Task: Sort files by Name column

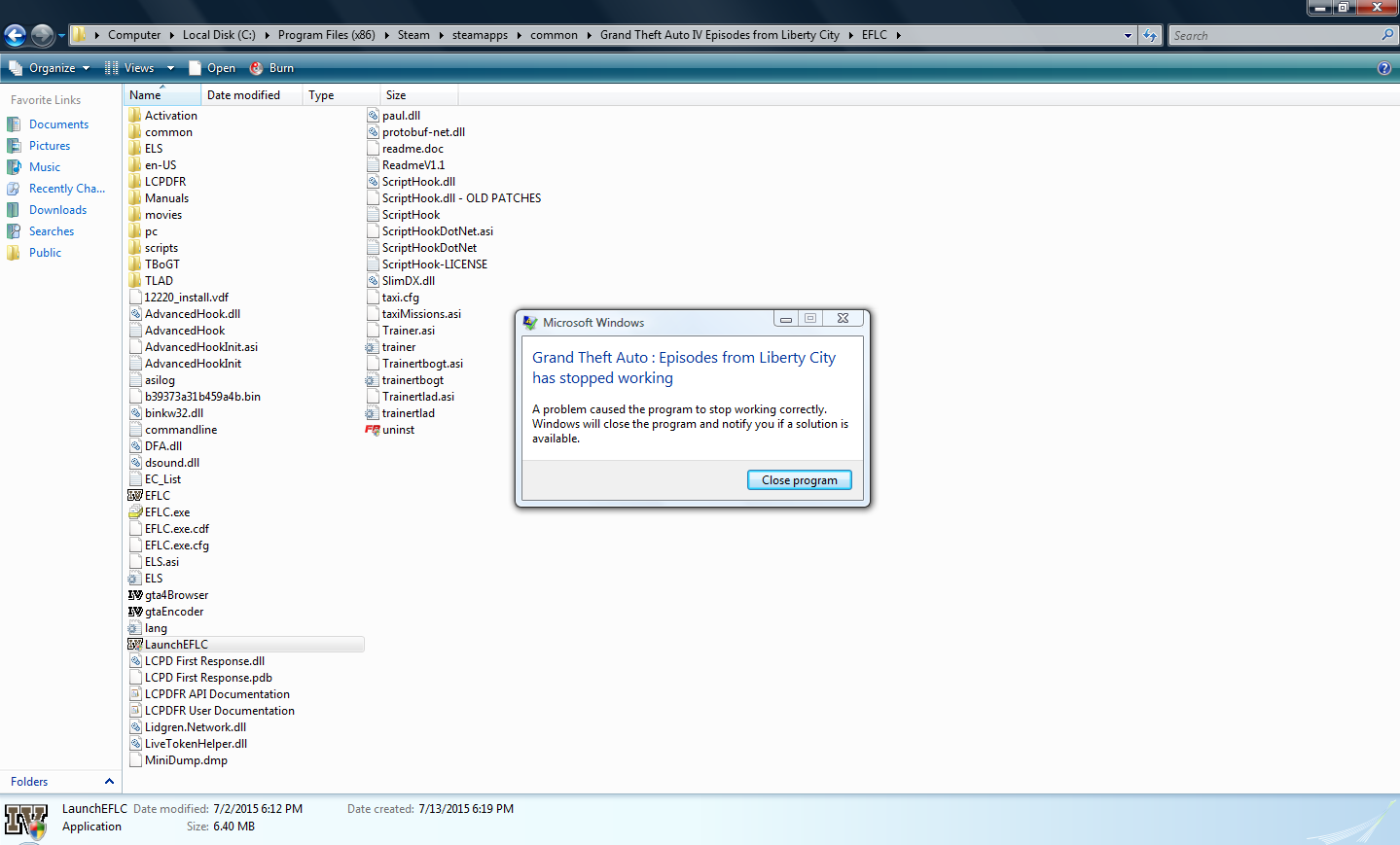Action: (162, 95)
